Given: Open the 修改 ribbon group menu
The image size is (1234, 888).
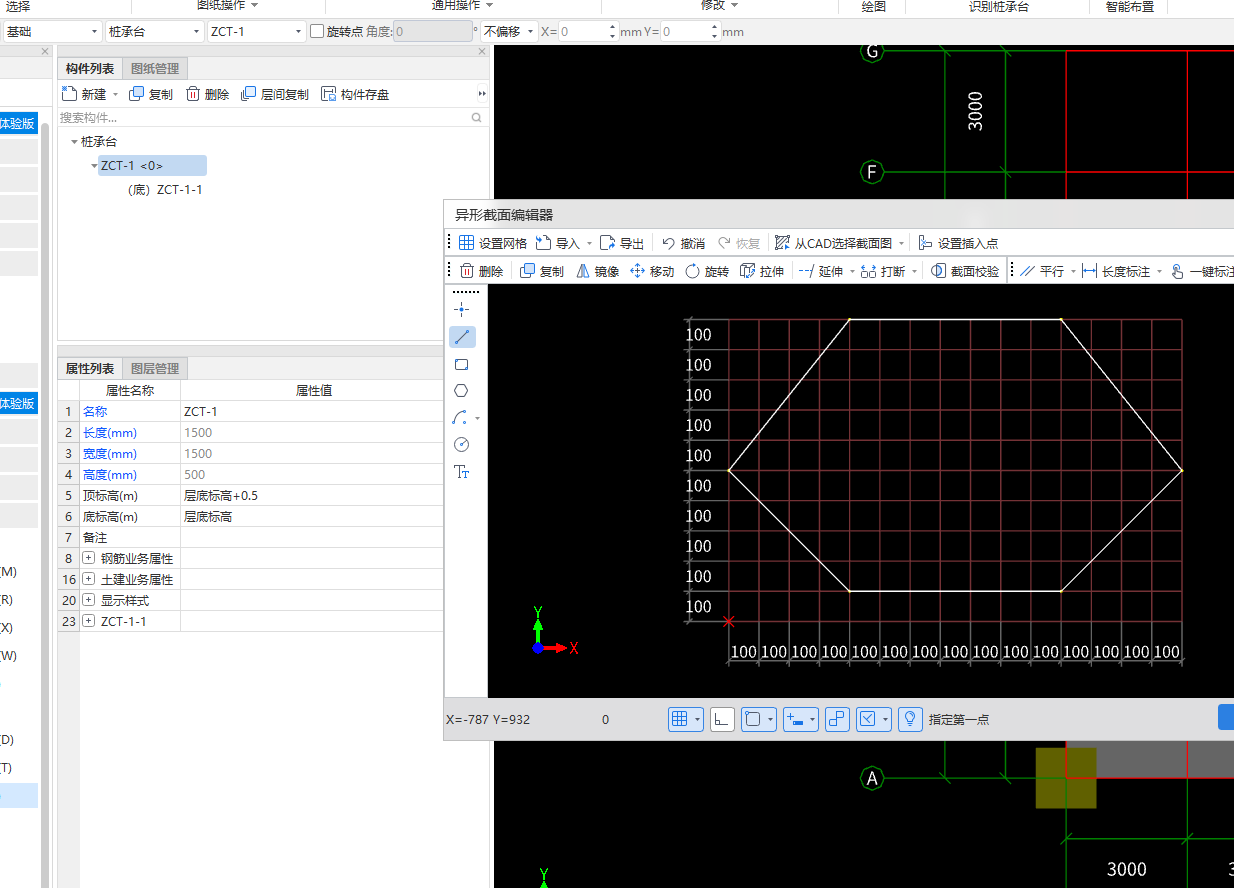Looking at the screenshot, I should (720, 5).
